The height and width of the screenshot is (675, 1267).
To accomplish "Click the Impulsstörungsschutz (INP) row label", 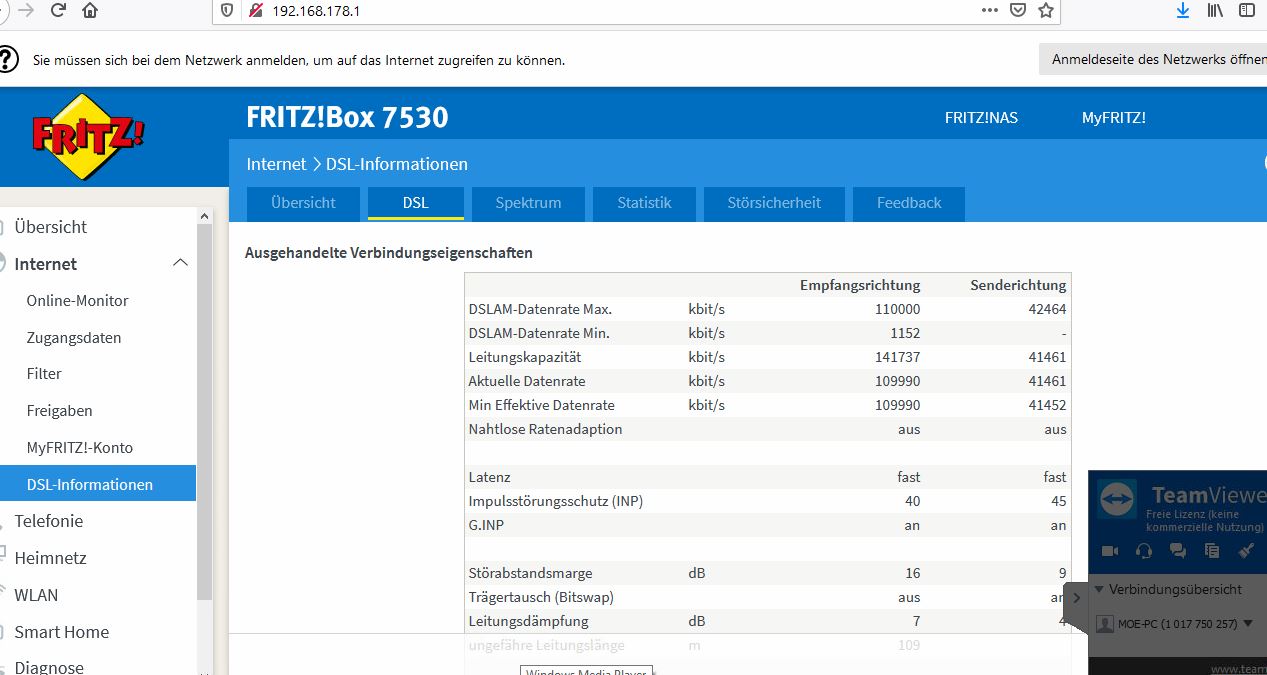I will pos(555,501).
